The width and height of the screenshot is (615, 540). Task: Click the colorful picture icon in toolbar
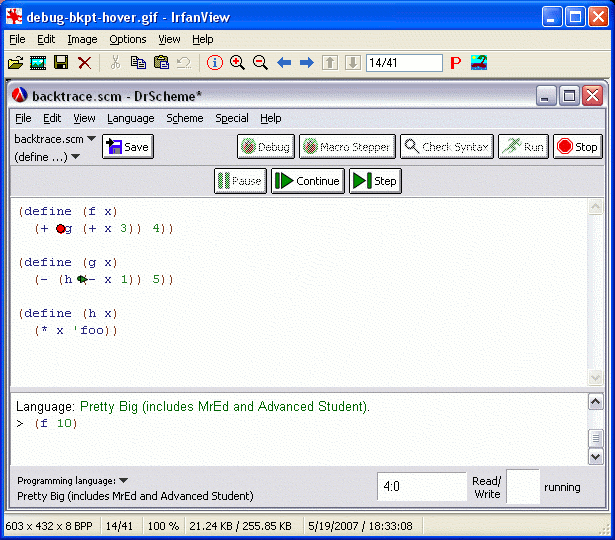(479, 63)
